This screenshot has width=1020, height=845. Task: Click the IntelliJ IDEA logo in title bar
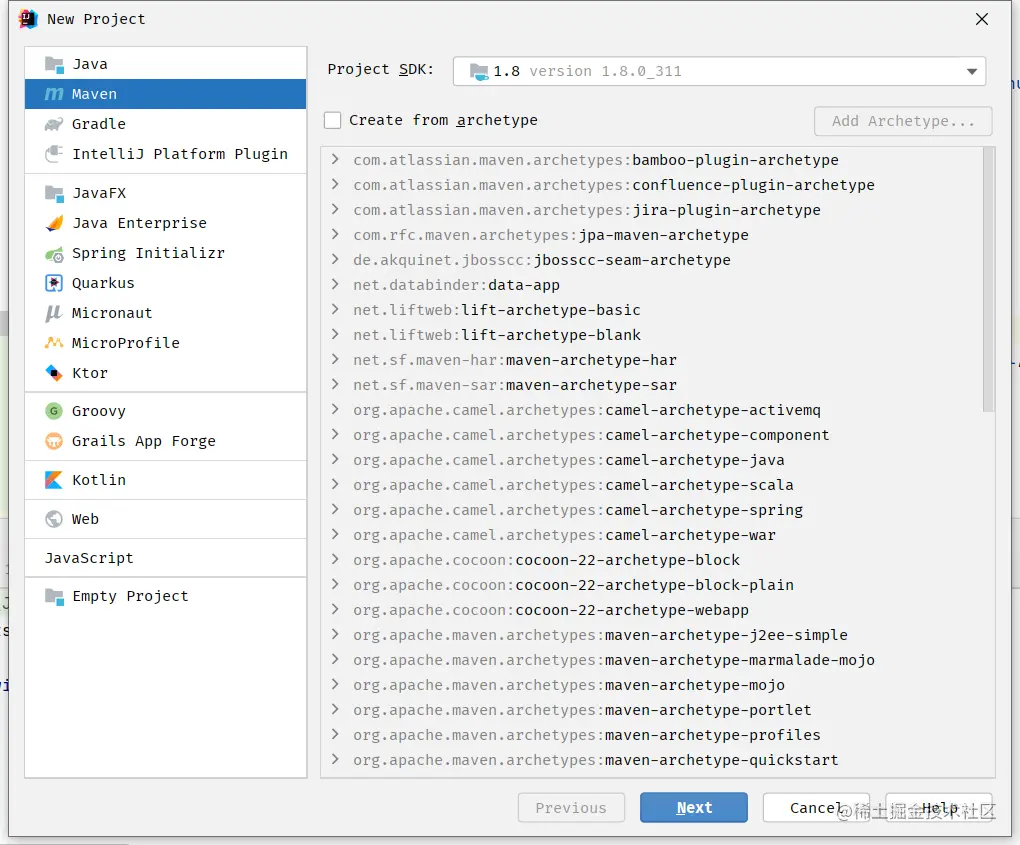coord(28,19)
